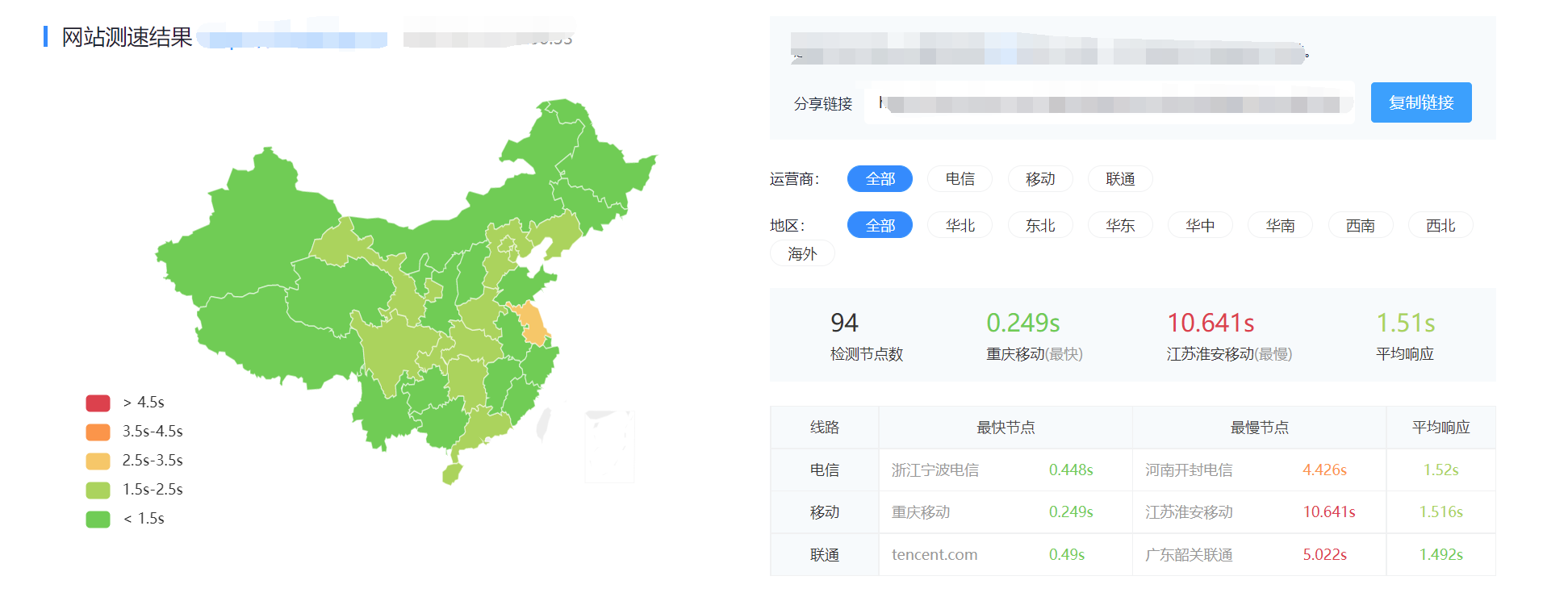Click the 0.448s value in 电信 row
The height and width of the screenshot is (597, 1568).
1071,470
